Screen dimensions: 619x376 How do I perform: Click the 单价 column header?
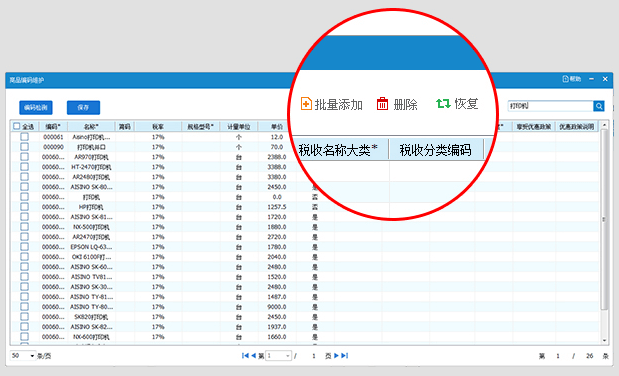coord(277,126)
